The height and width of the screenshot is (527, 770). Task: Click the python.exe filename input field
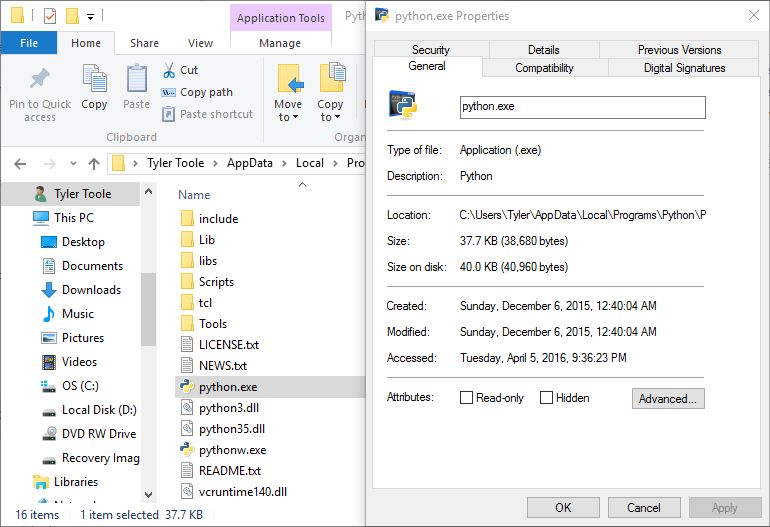(582, 107)
